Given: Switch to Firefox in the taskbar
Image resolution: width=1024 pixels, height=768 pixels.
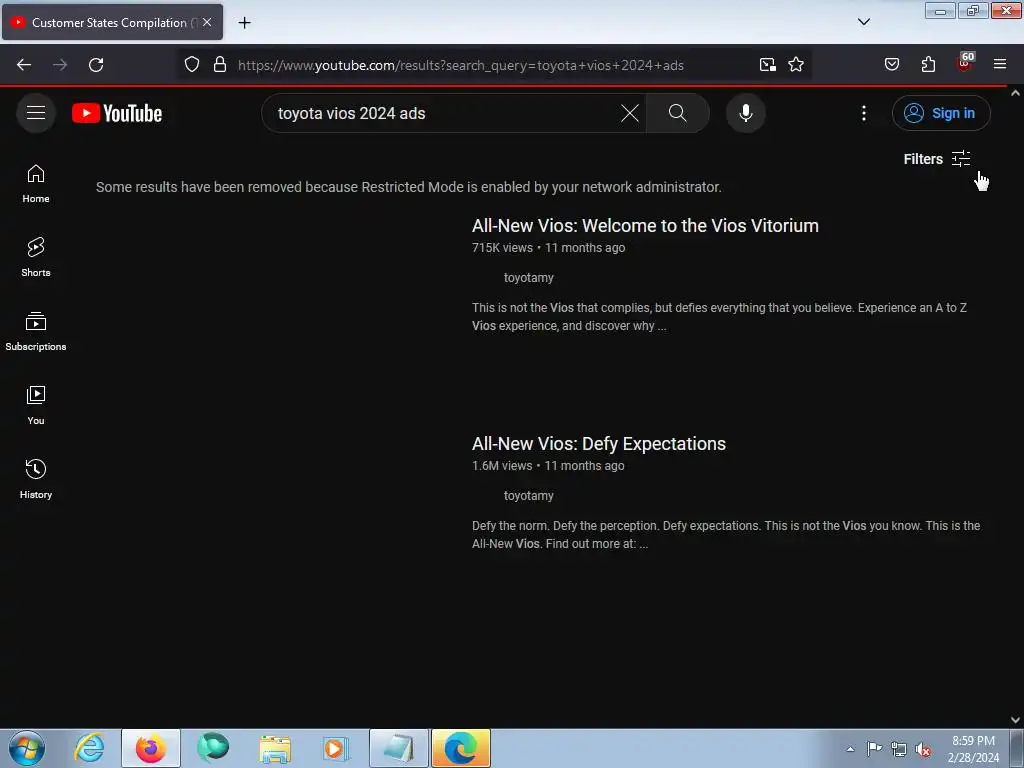Looking at the screenshot, I should (150, 748).
